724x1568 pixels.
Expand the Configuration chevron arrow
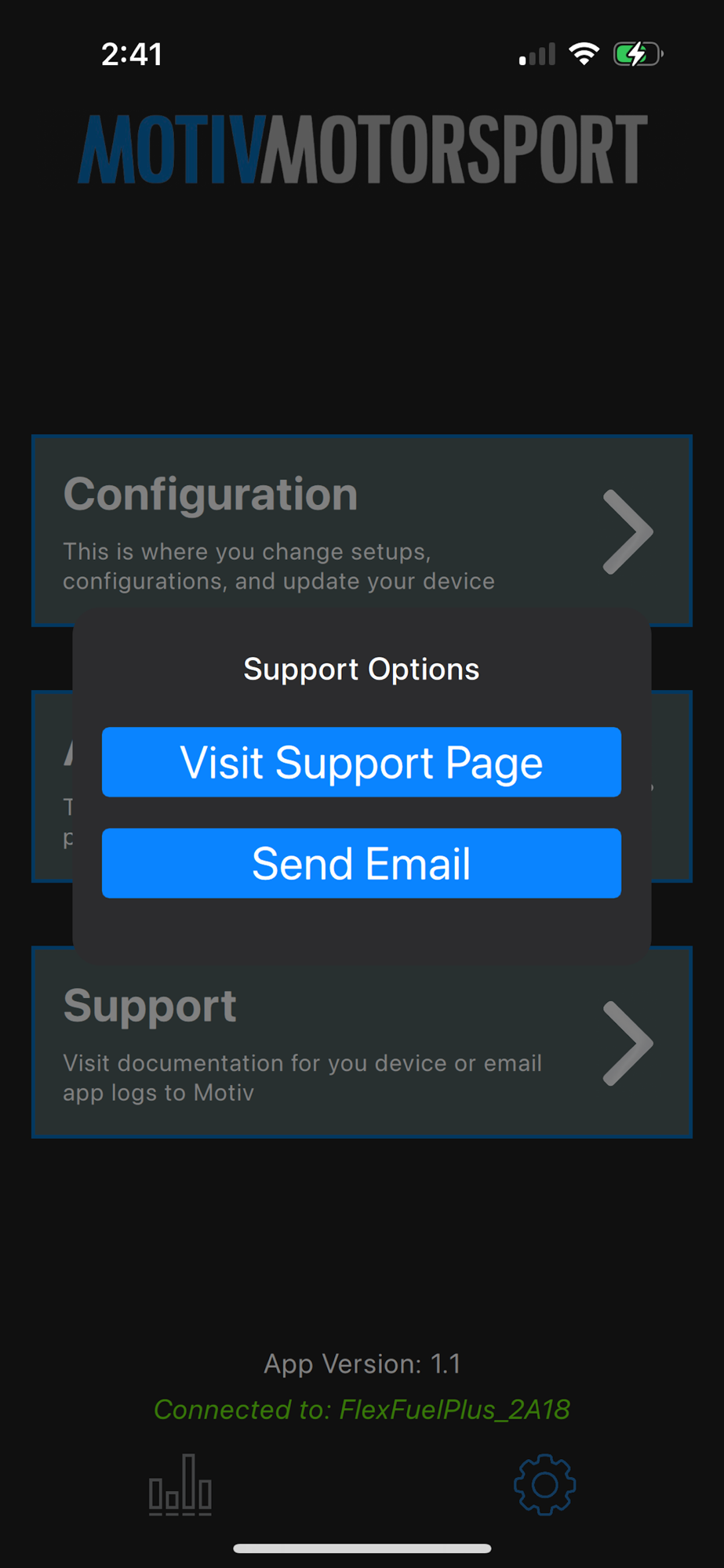click(628, 532)
